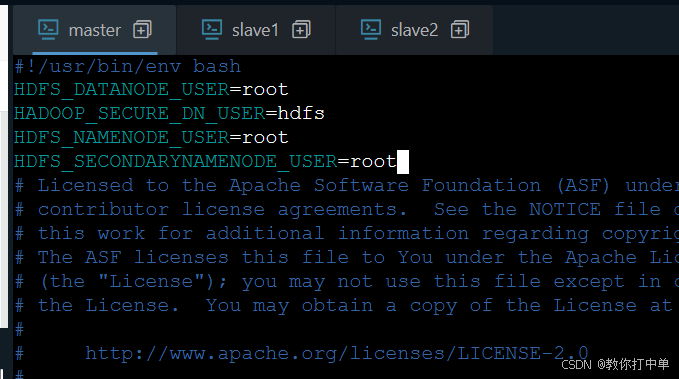Duplicate the slave2 session with plus icon
The width and height of the screenshot is (679, 379).
(460, 30)
